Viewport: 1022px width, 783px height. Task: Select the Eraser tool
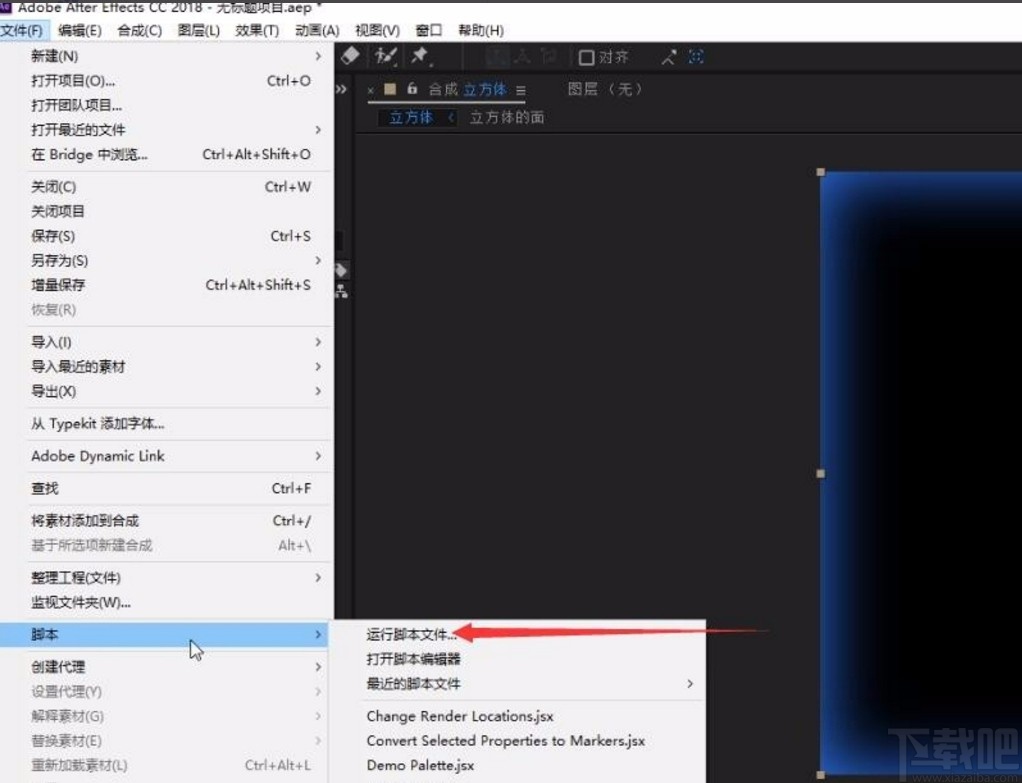[350, 56]
